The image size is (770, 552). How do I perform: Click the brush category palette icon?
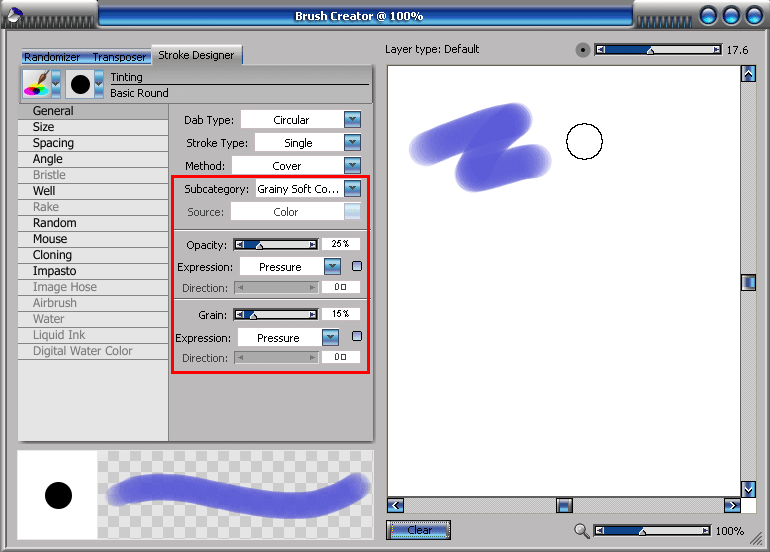click(x=37, y=84)
